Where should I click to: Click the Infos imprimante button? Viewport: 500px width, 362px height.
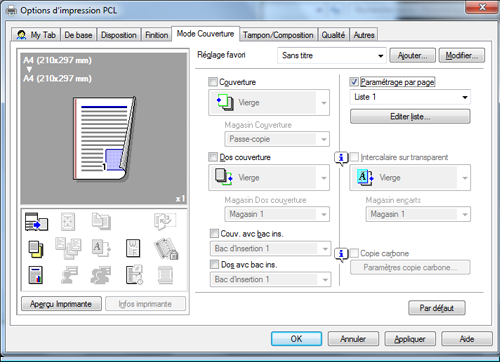click(x=145, y=304)
